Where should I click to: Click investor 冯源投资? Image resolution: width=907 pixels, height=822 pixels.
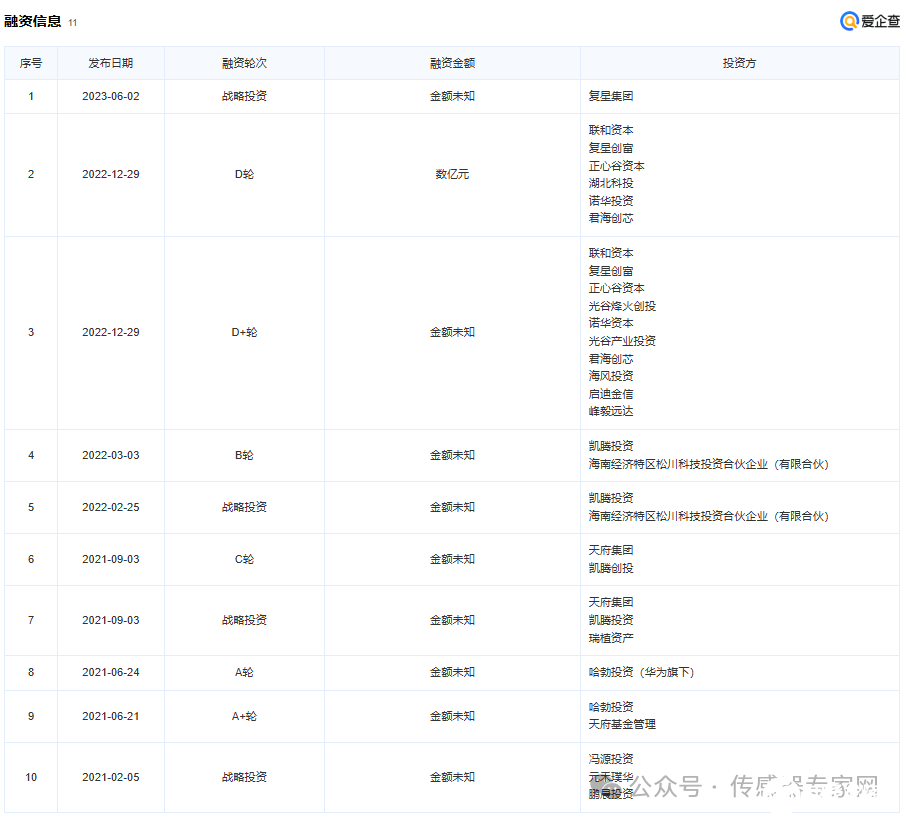click(x=611, y=759)
